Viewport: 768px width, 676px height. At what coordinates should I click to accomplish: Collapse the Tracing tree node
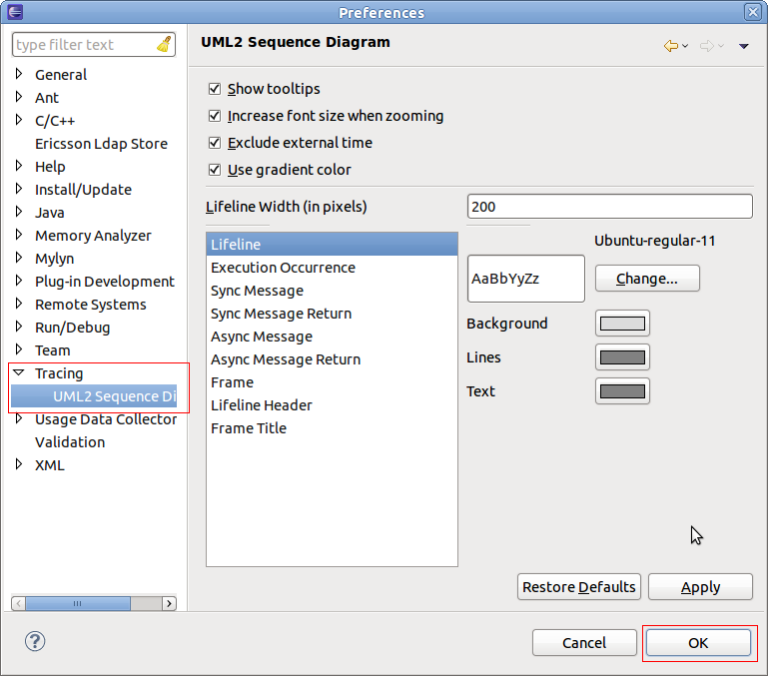coord(19,373)
